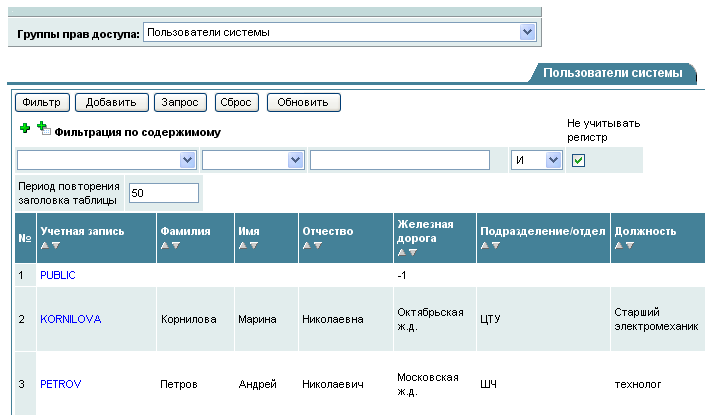Sort Отчество column ascending

pyautogui.click(x=307, y=245)
